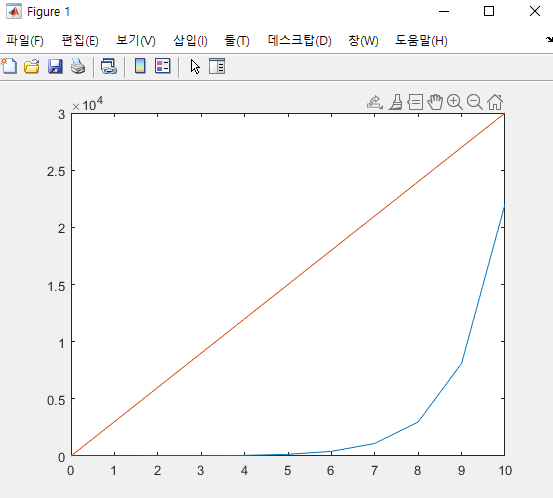Save the figure with the floppy disk icon

(x=55, y=66)
